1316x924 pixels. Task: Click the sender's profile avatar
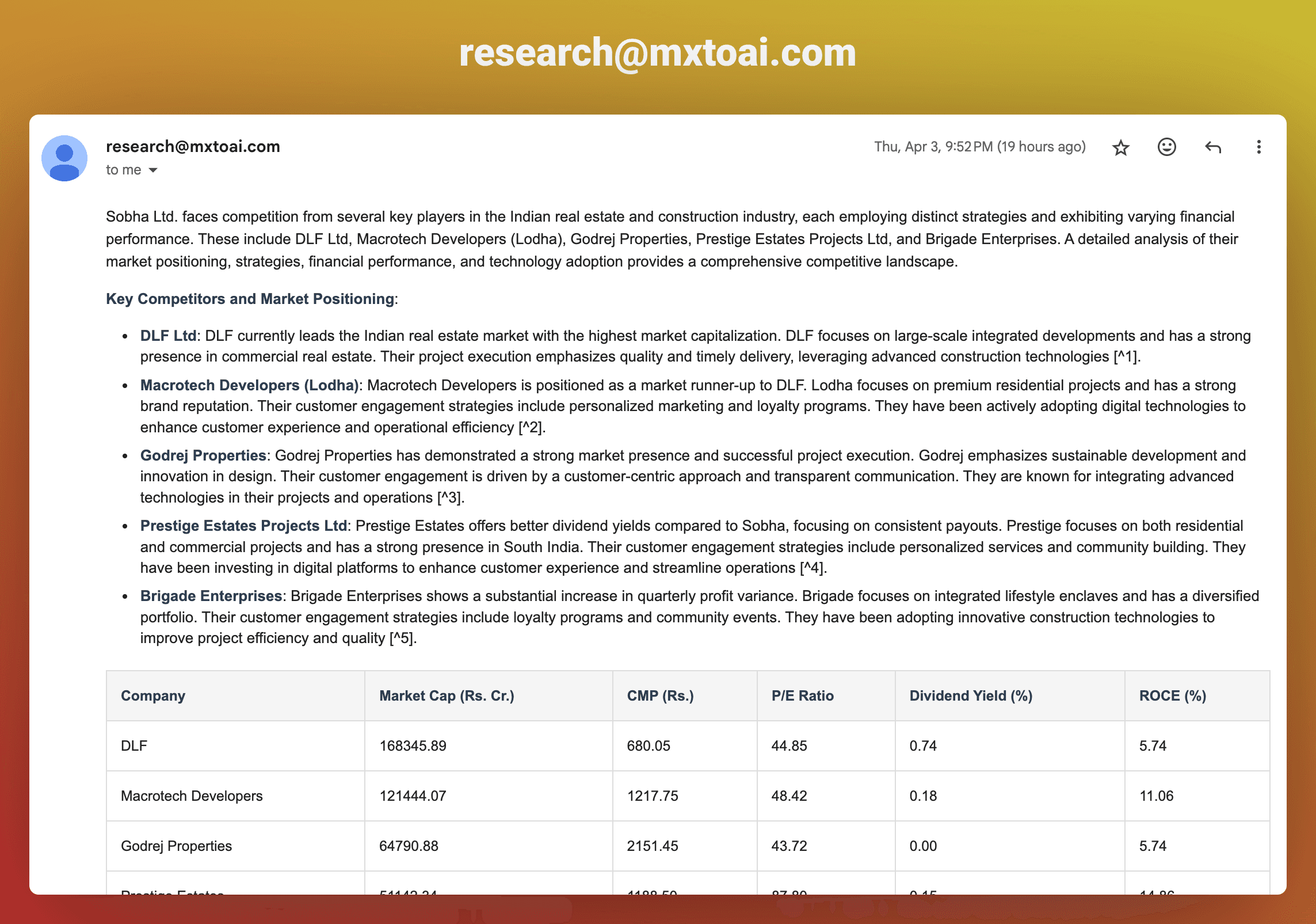pyautogui.click(x=64, y=158)
